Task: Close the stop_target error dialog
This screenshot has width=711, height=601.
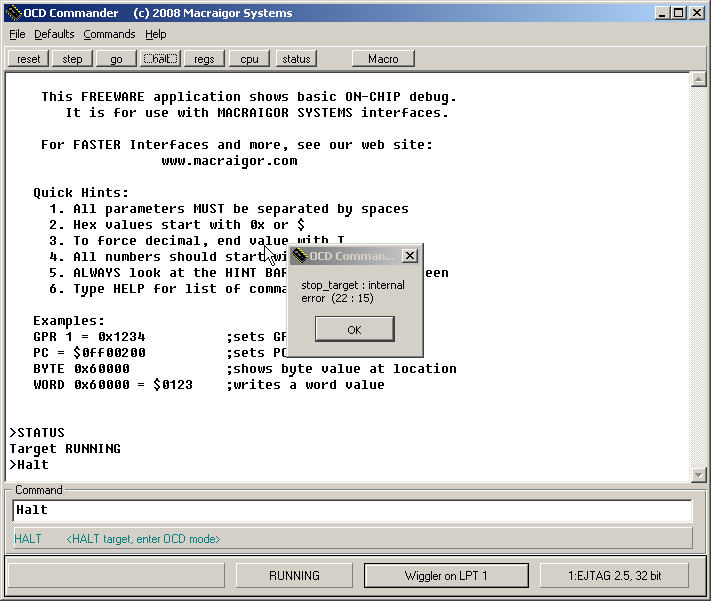Action: point(410,256)
